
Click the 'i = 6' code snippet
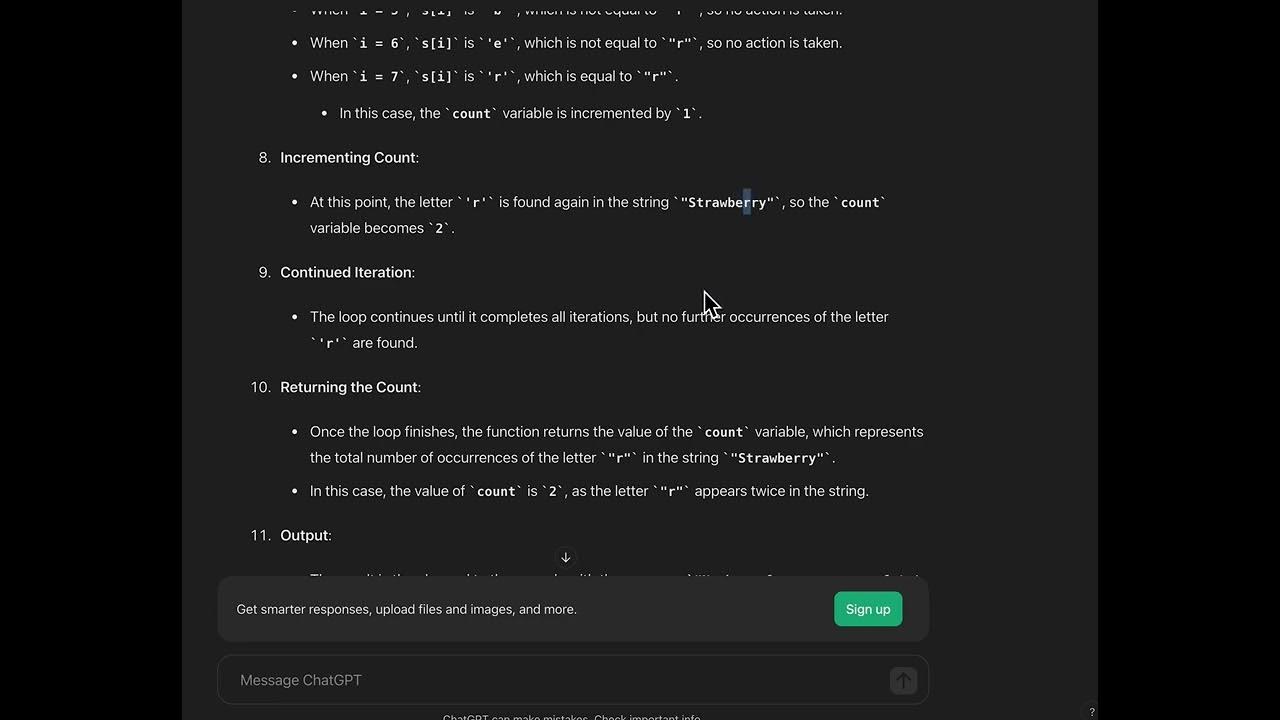pyautogui.click(x=379, y=43)
